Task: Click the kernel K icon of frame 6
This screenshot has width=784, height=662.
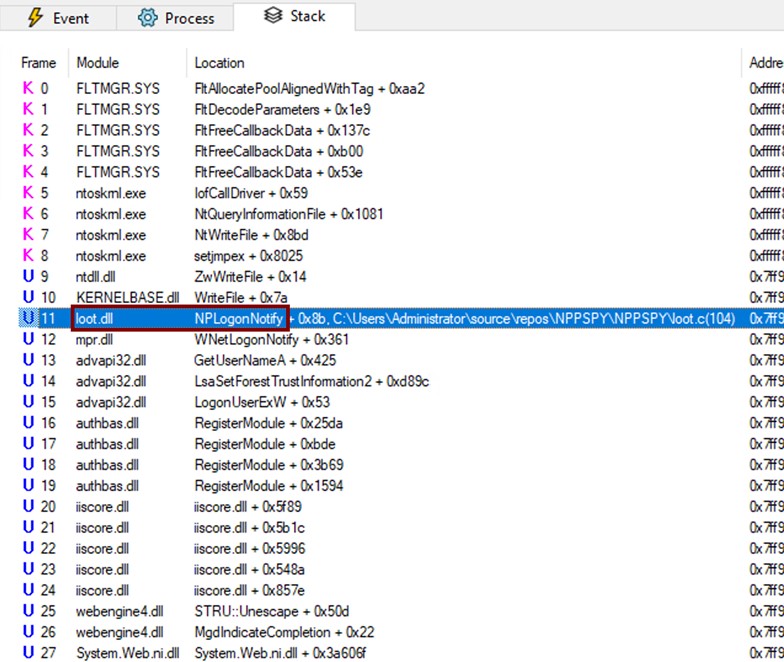Action: pos(28,214)
